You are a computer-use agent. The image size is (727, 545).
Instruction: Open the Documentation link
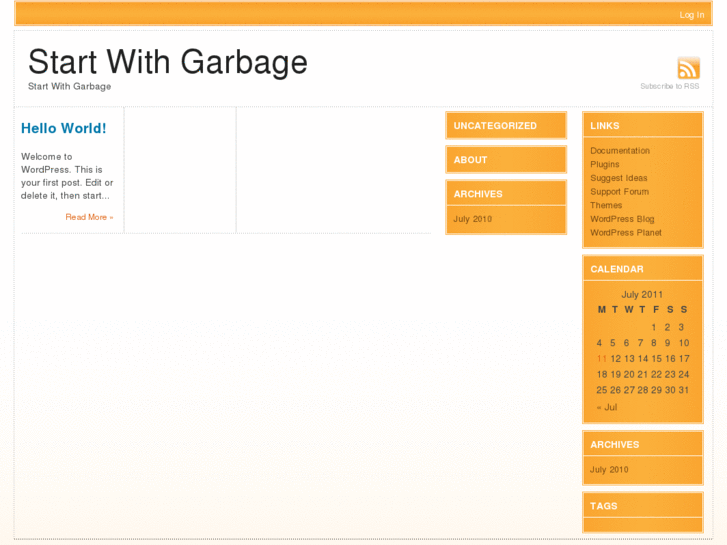620,151
